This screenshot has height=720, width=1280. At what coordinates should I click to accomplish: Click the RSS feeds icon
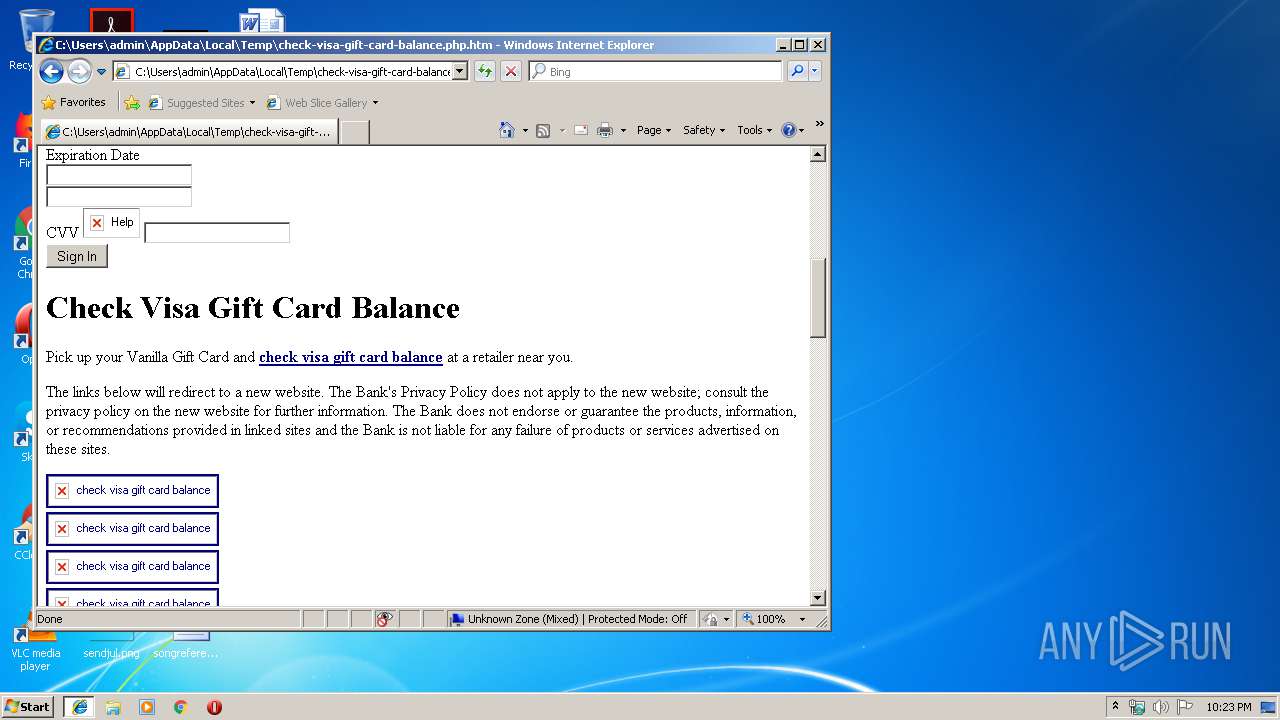(x=543, y=130)
